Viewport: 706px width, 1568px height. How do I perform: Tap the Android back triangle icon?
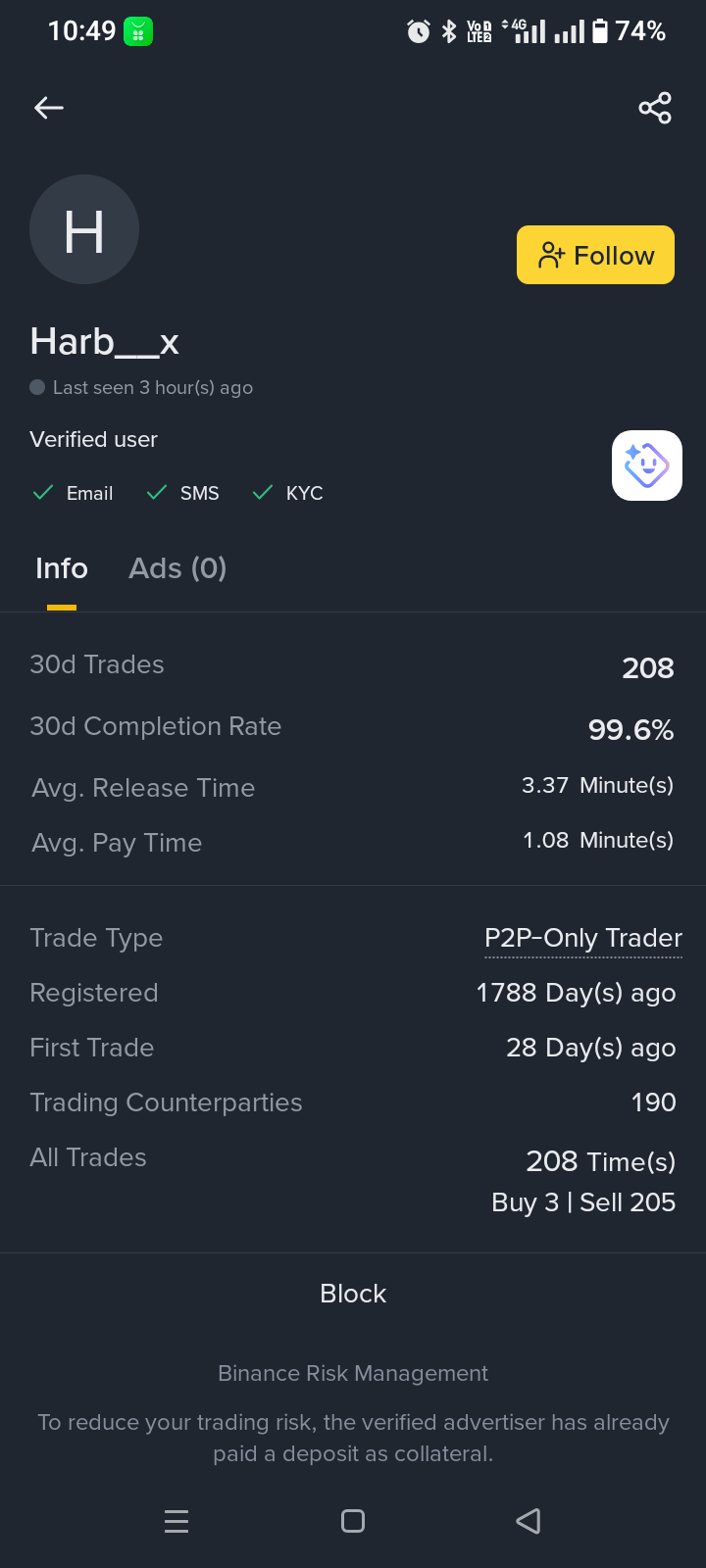529,1521
